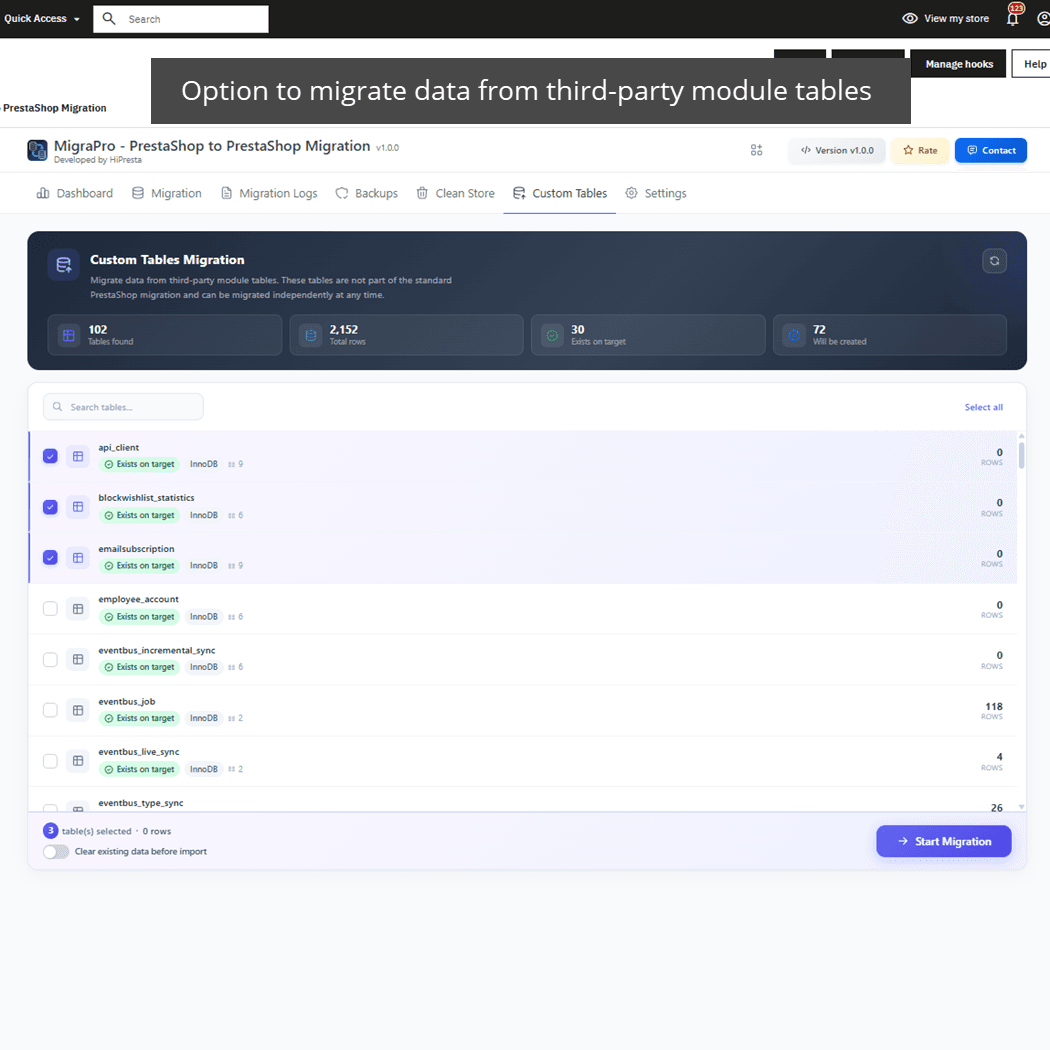Click the Tables found stat icon
The image size is (1050, 1050).
pos(69,335)
